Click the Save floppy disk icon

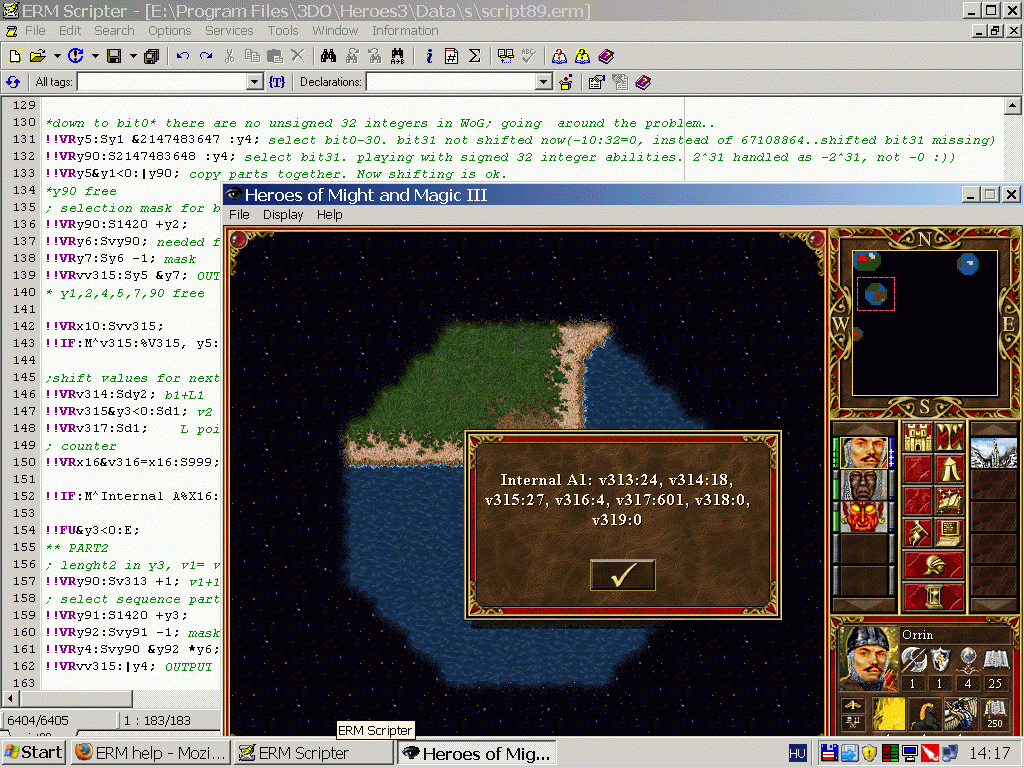pyautogui.click(x=114, y=56)
